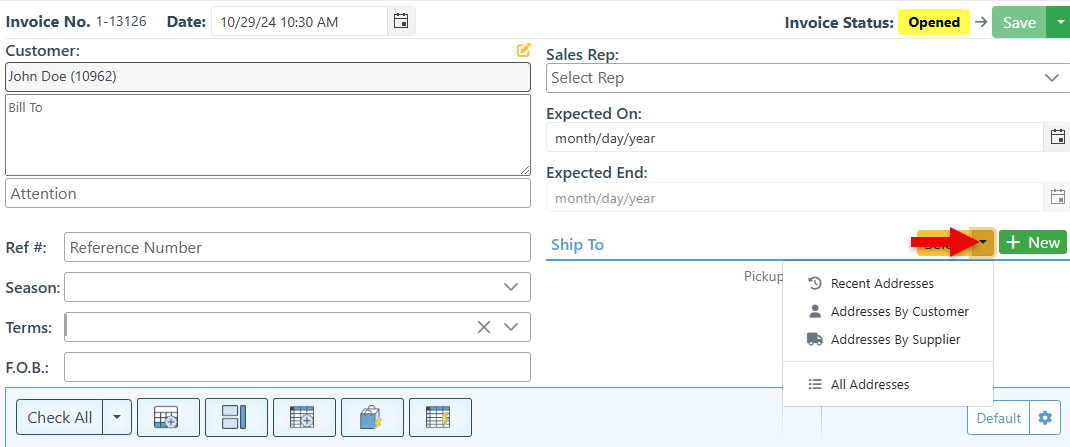This screenshot has height=447, width=1070.
Task: Clear the Terms field with X
Action: [x=484, y=327]
